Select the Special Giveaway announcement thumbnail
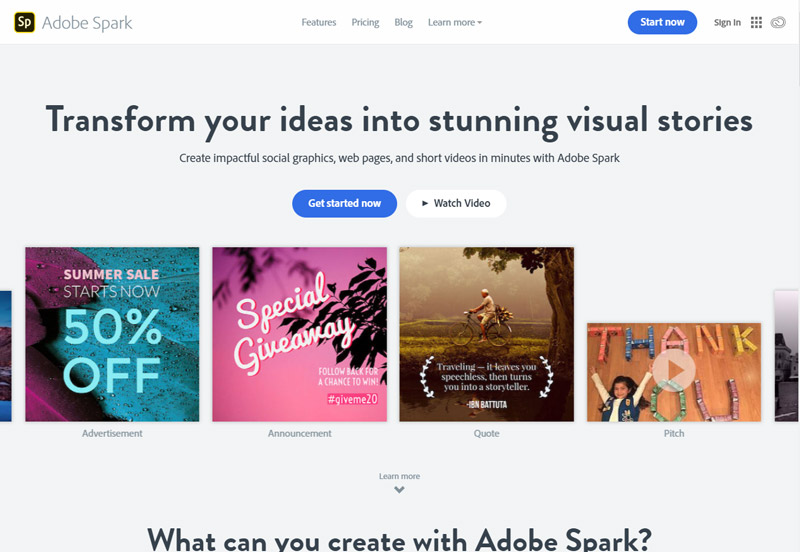Viewport: 800px width, 552px height. tap(299, 334)
